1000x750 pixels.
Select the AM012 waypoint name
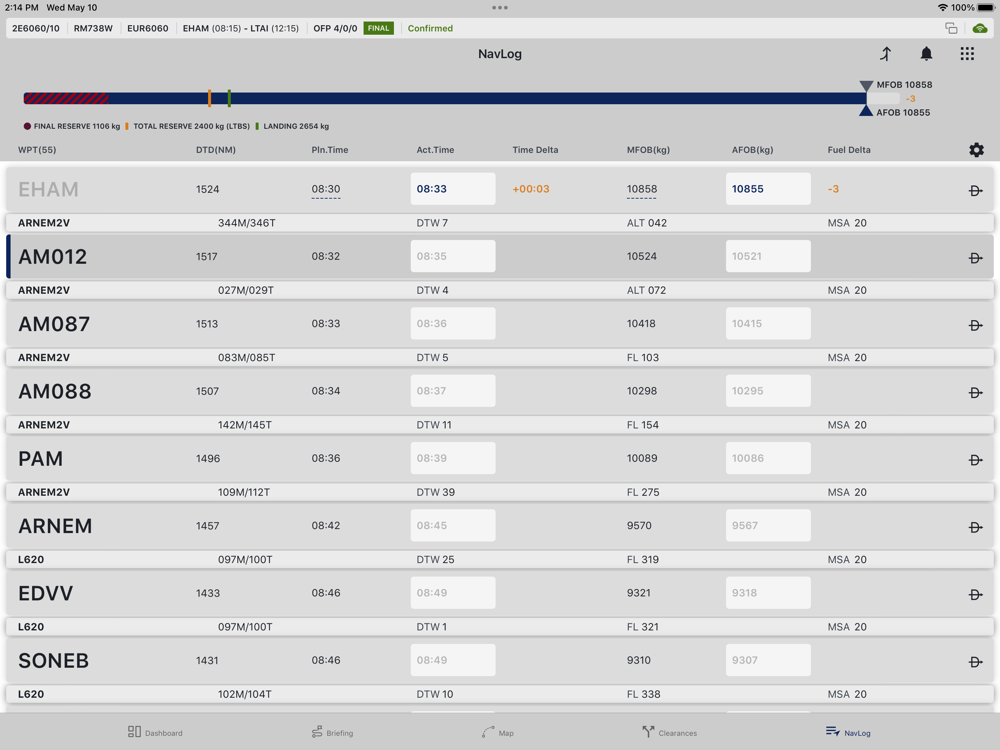tap(52, 256)
